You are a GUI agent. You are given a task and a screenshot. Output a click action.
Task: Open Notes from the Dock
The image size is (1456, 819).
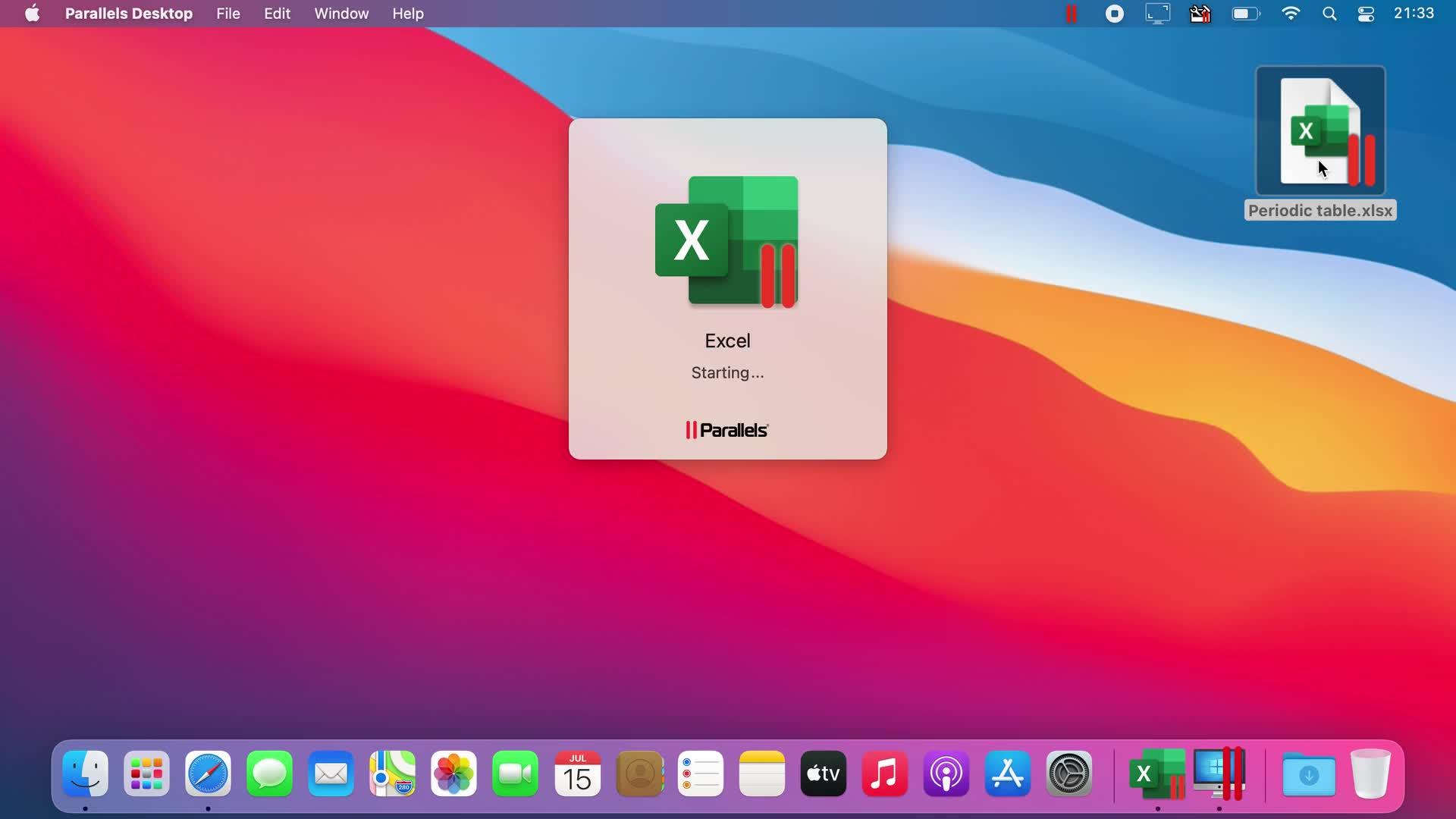[761, 773]
